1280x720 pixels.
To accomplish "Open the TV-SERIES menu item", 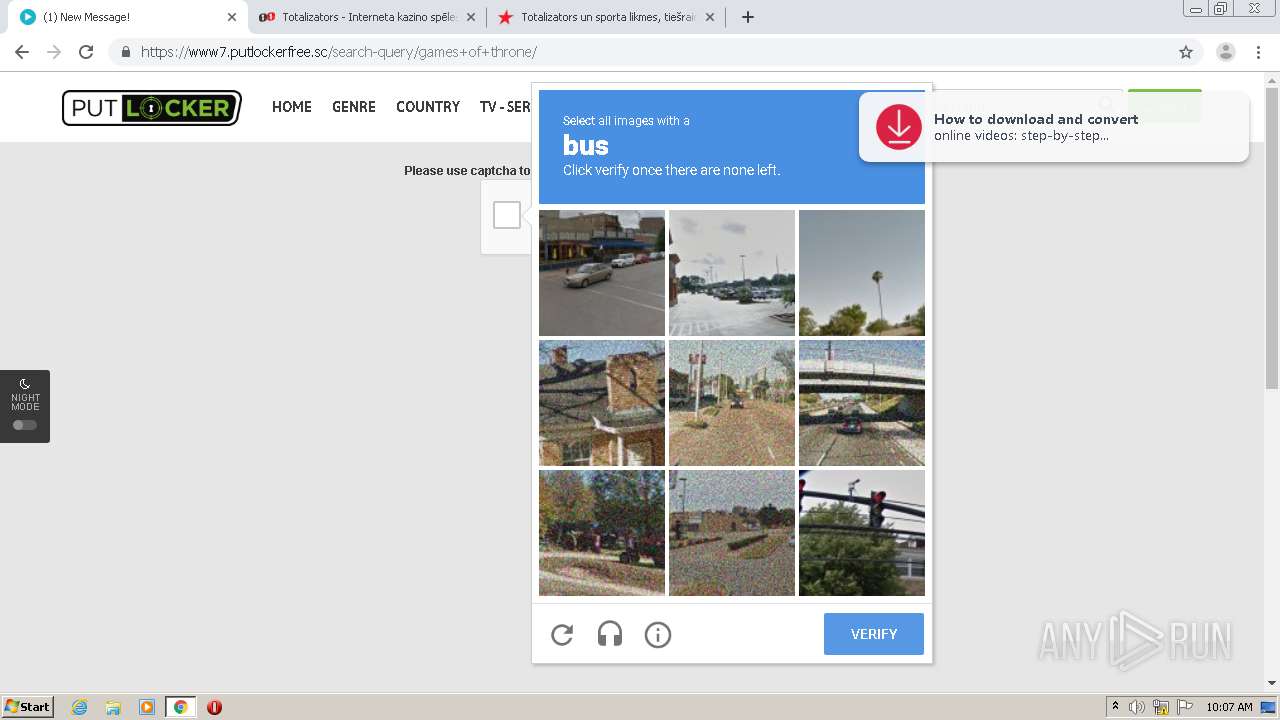I will [x=505, y=107].
